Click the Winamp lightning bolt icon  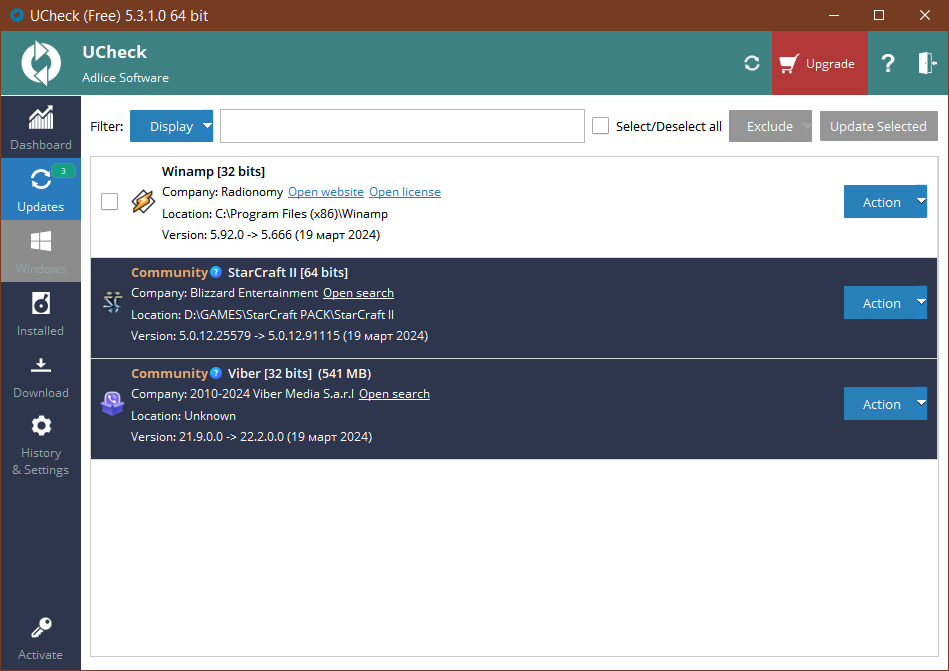point(143,201)
